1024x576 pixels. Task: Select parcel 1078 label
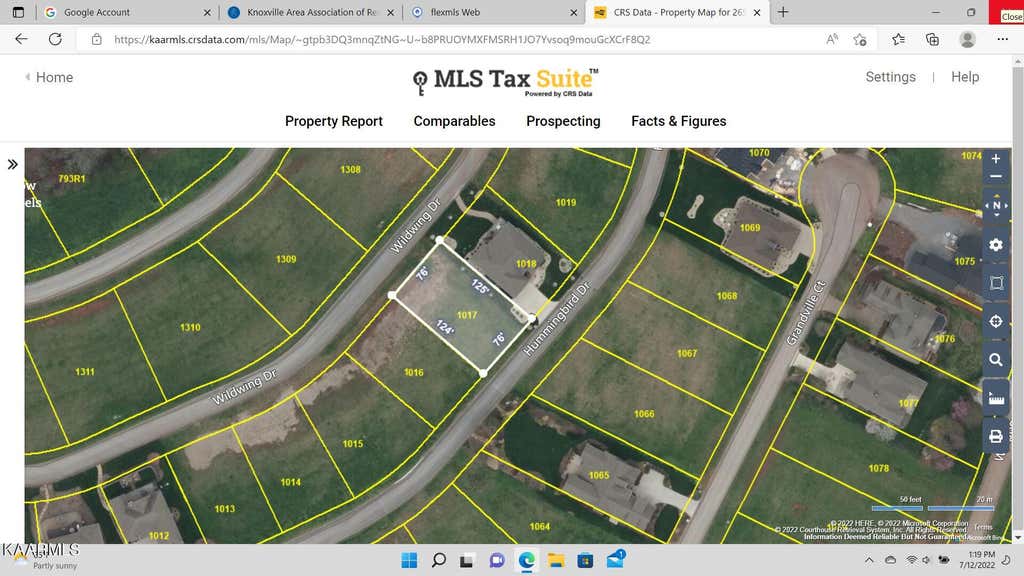click(x=878, y=468)
